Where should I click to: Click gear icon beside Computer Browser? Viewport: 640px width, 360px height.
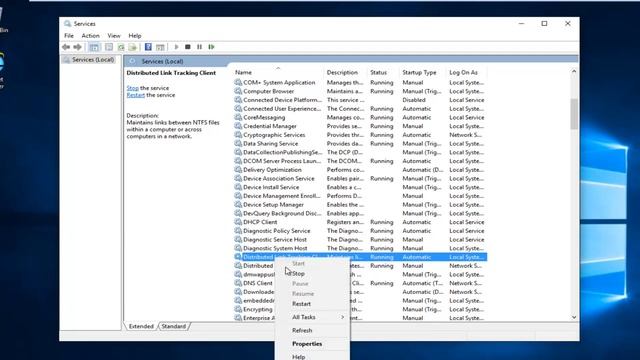click(238, 91)
